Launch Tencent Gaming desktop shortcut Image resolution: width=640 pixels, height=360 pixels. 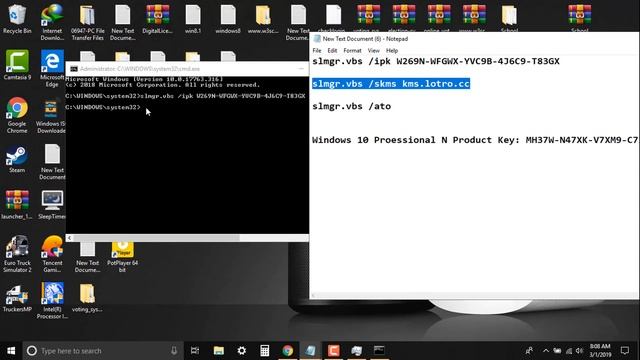tap(52, 254)
